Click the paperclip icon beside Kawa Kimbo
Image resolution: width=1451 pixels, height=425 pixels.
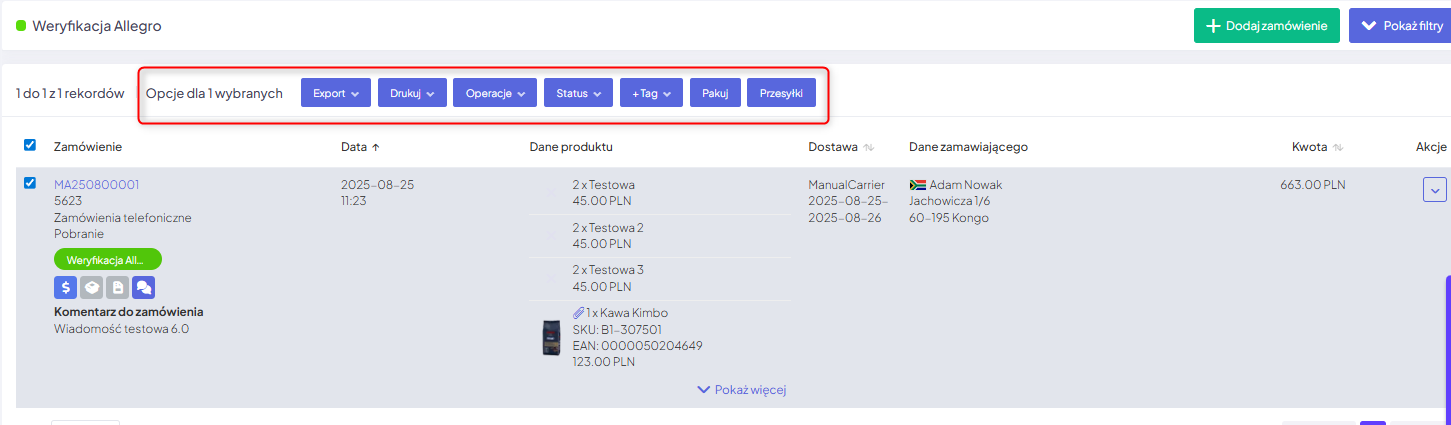point(578,313)
